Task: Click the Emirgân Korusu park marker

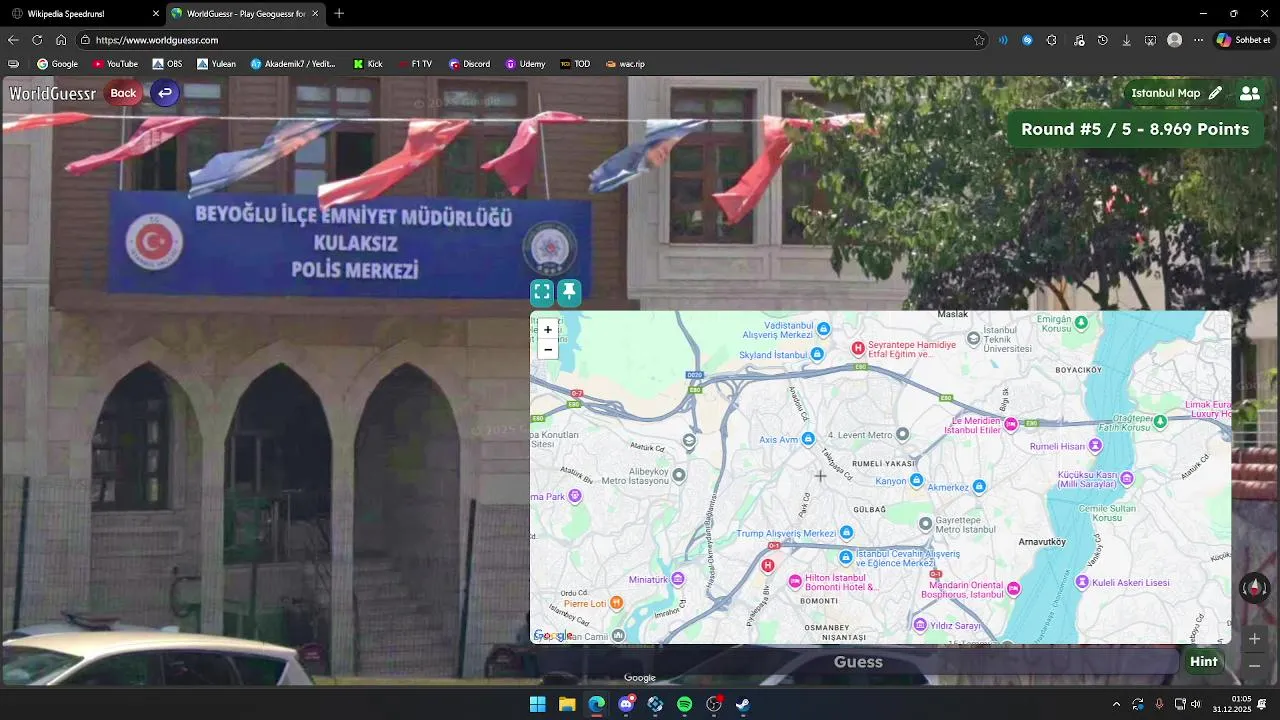Action: click(1081, 323)
